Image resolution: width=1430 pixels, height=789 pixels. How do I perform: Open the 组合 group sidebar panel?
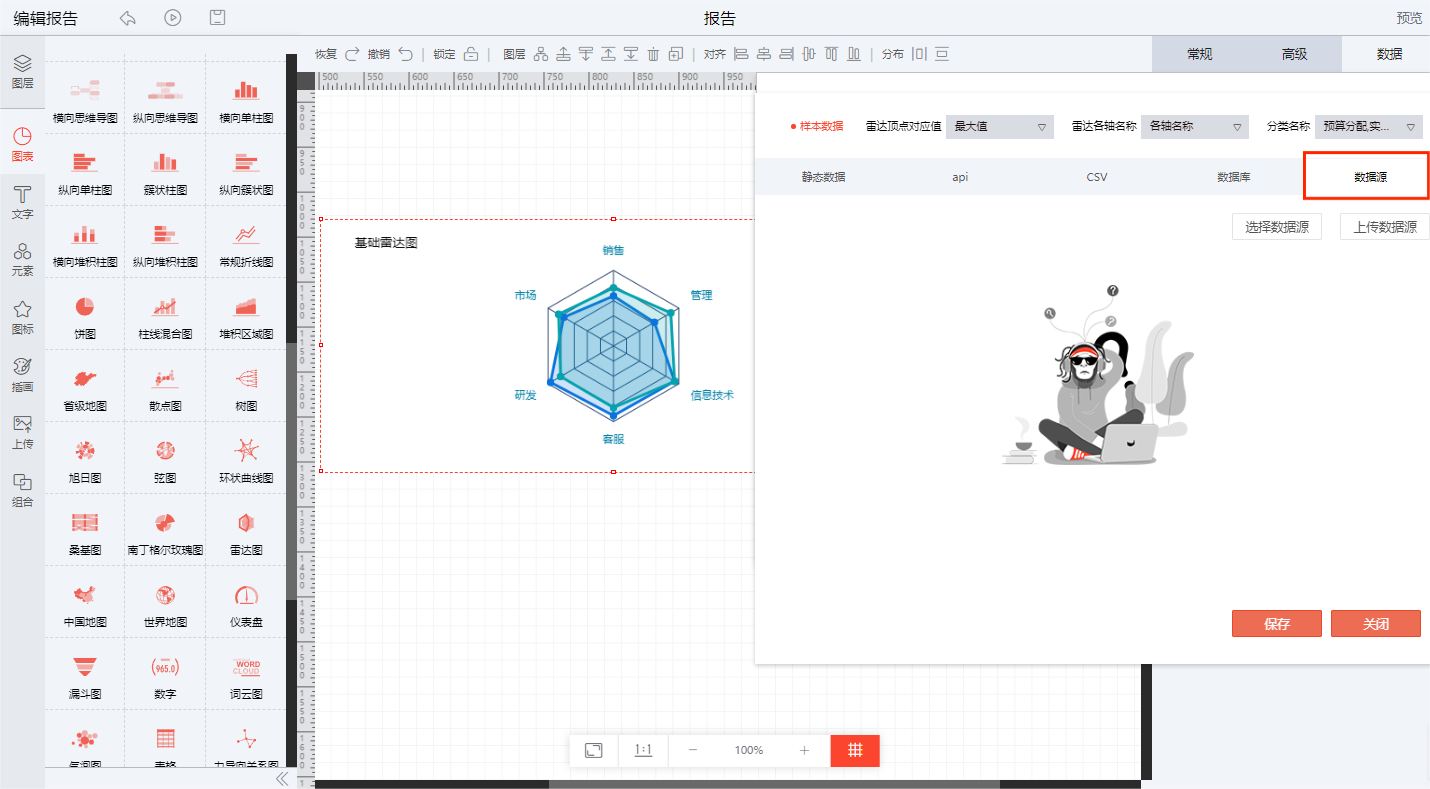22,490
